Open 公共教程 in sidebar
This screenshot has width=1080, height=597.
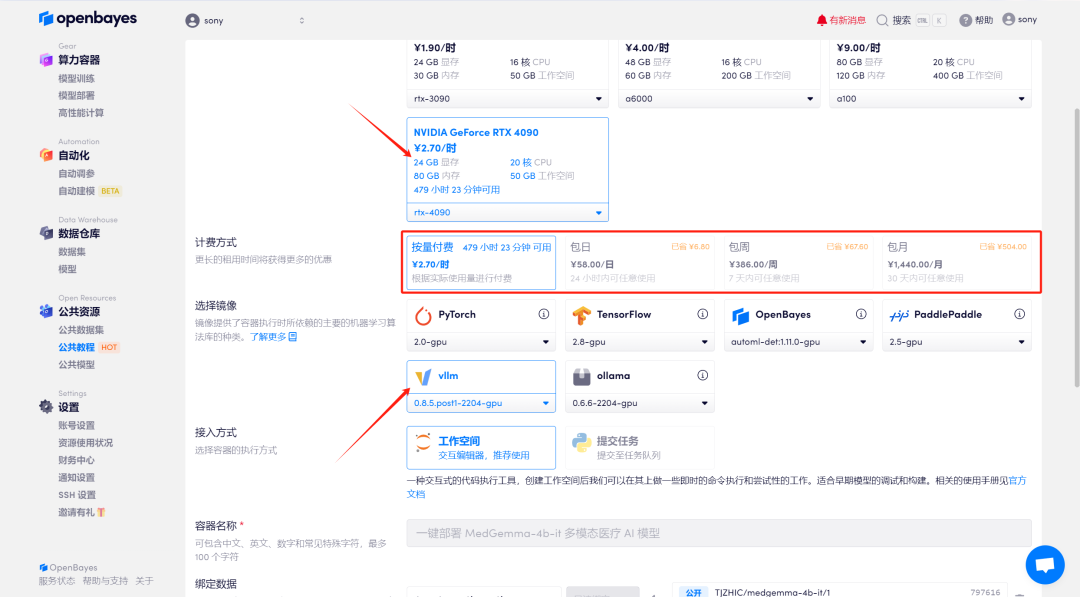76,347
